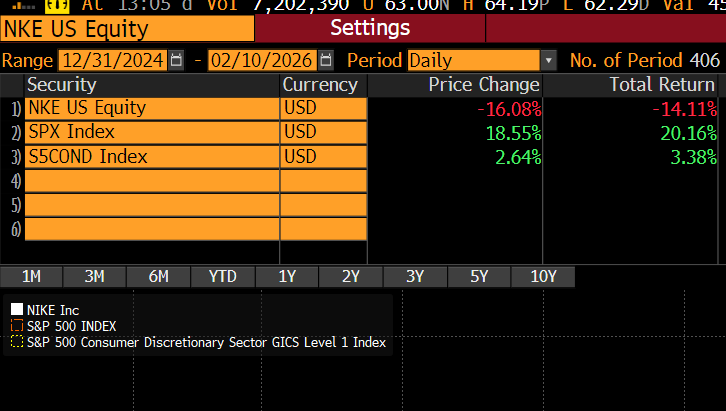Click SPX price change value 18.55%

(513, 134)
